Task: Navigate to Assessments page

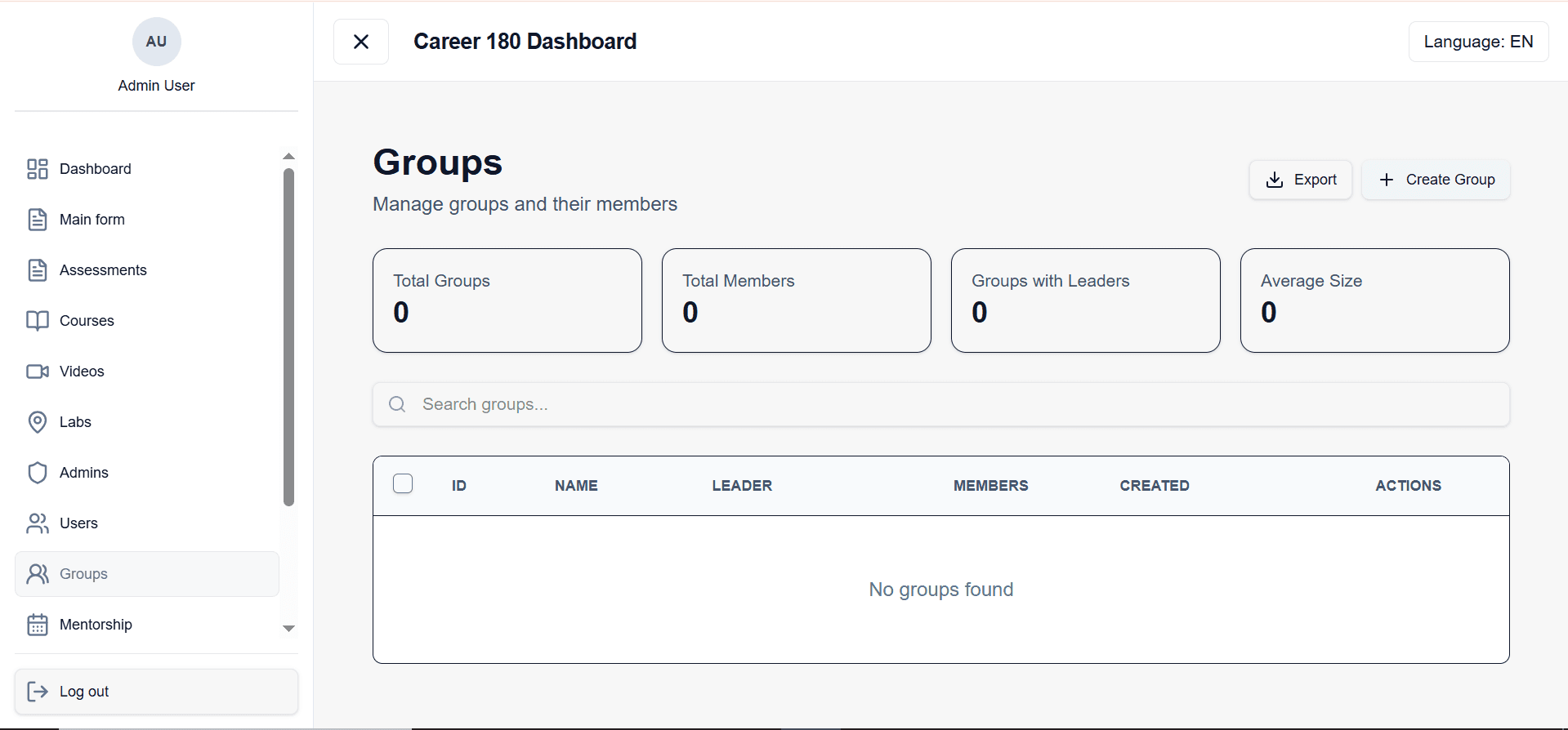Action: pos(147,270)
